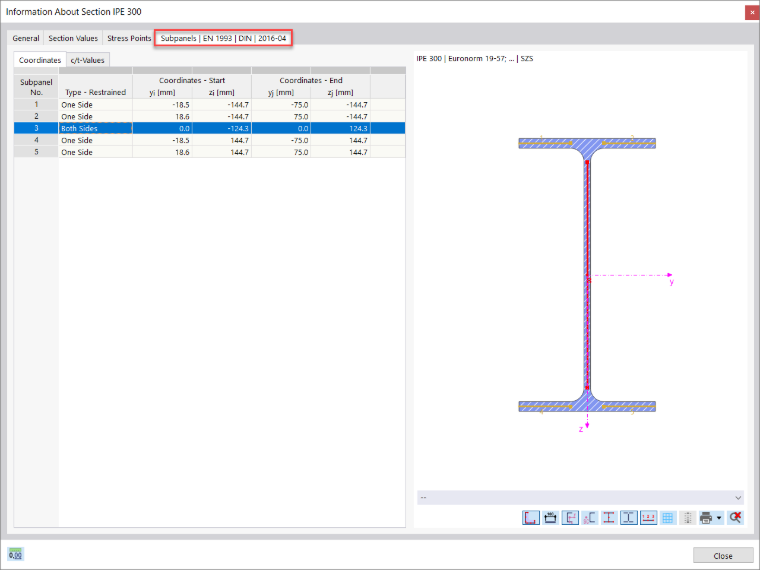Click the yi [mm] column header

coord(162,92)
